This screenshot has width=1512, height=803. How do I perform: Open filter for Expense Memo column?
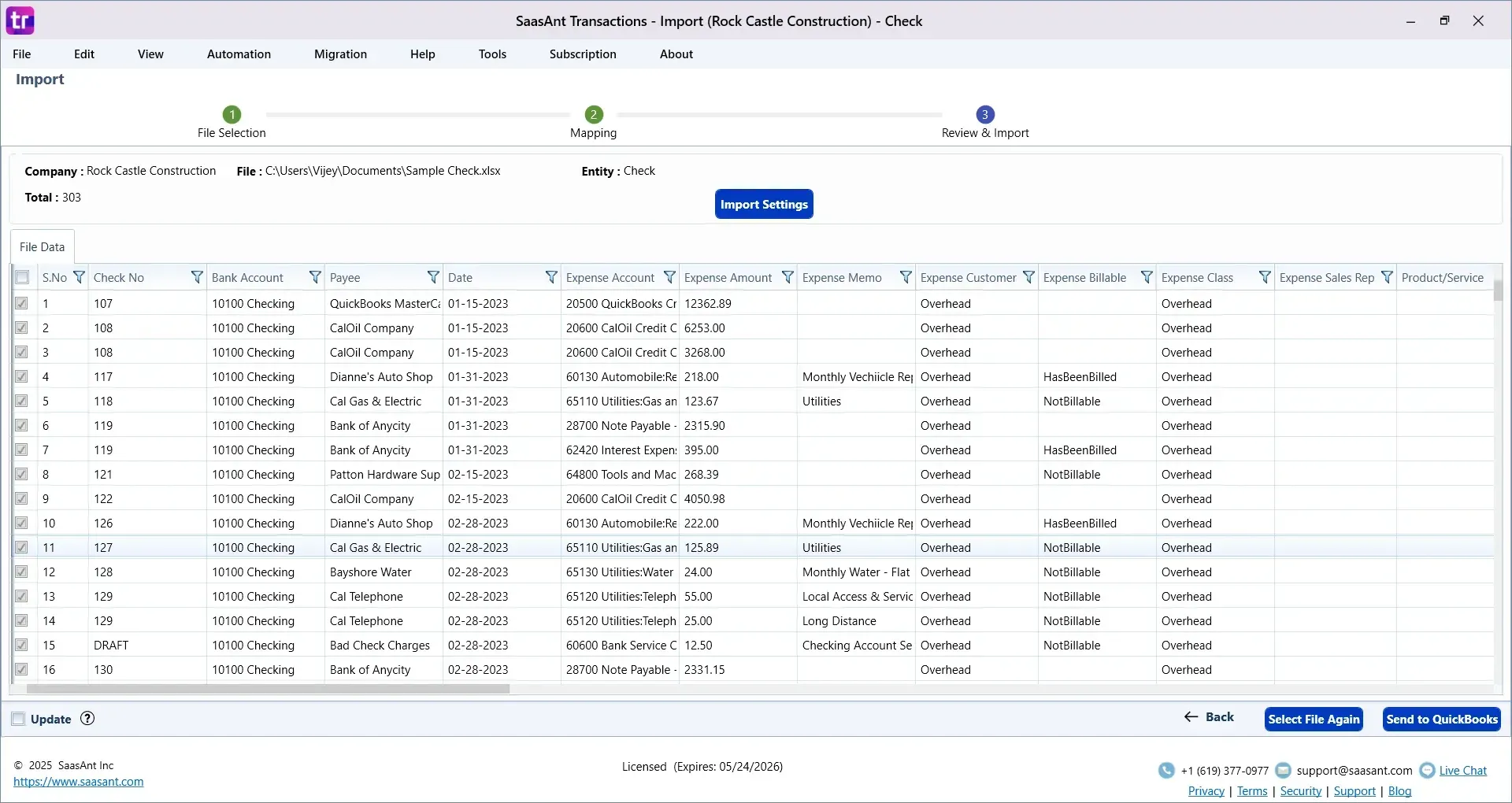(x=906, y=277)
